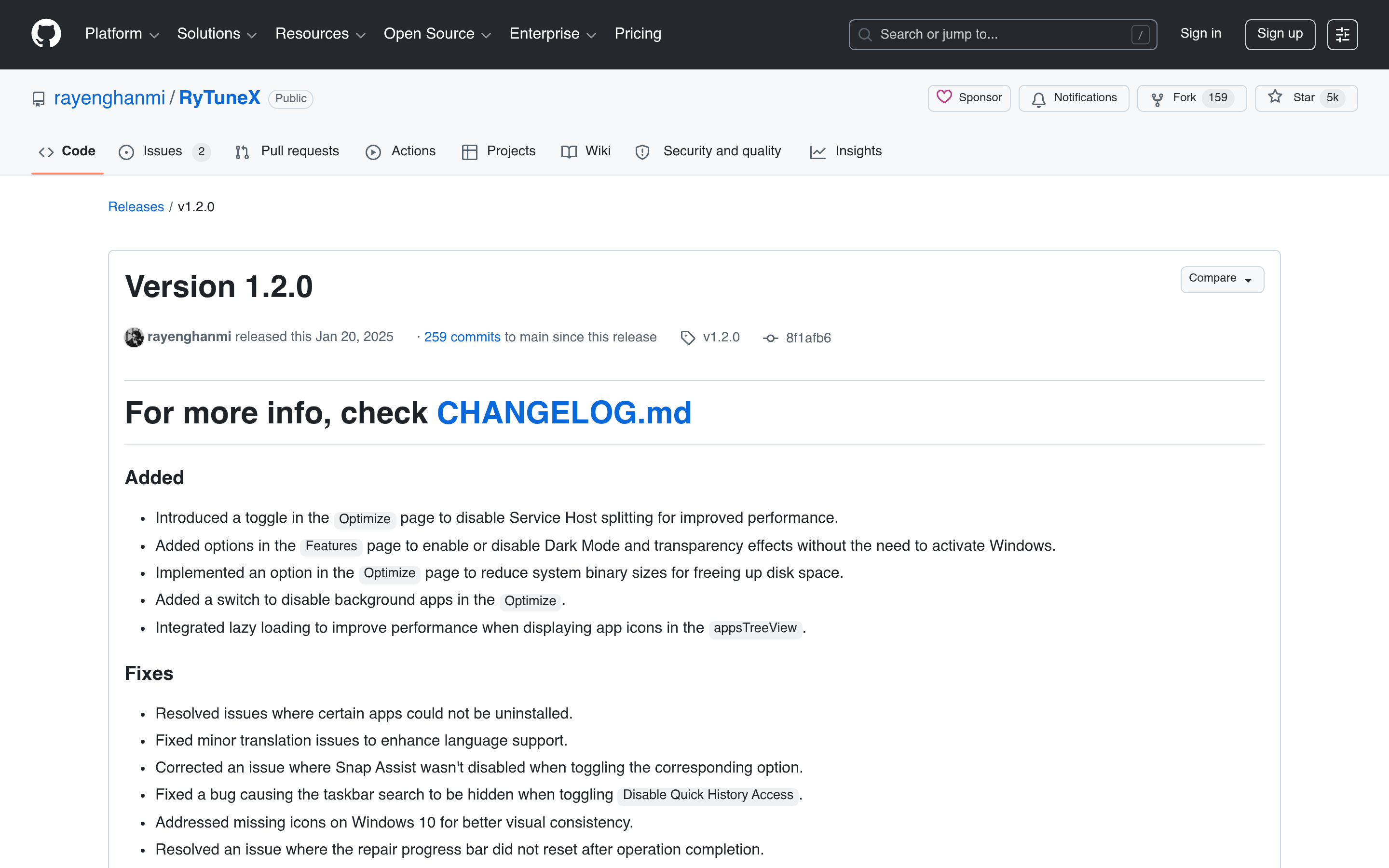Click the Version 1.2.0 heading

coord(219,286)
